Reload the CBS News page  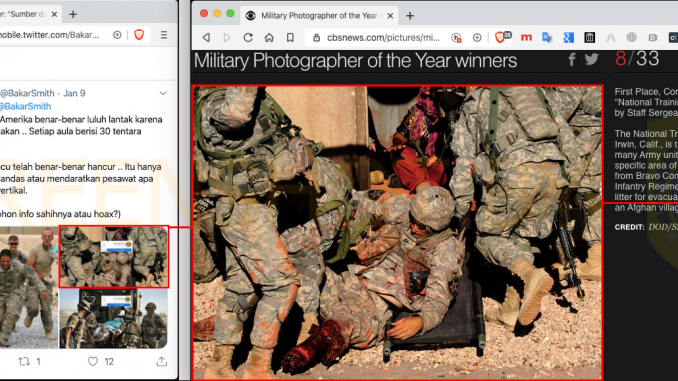pos(248,38)
